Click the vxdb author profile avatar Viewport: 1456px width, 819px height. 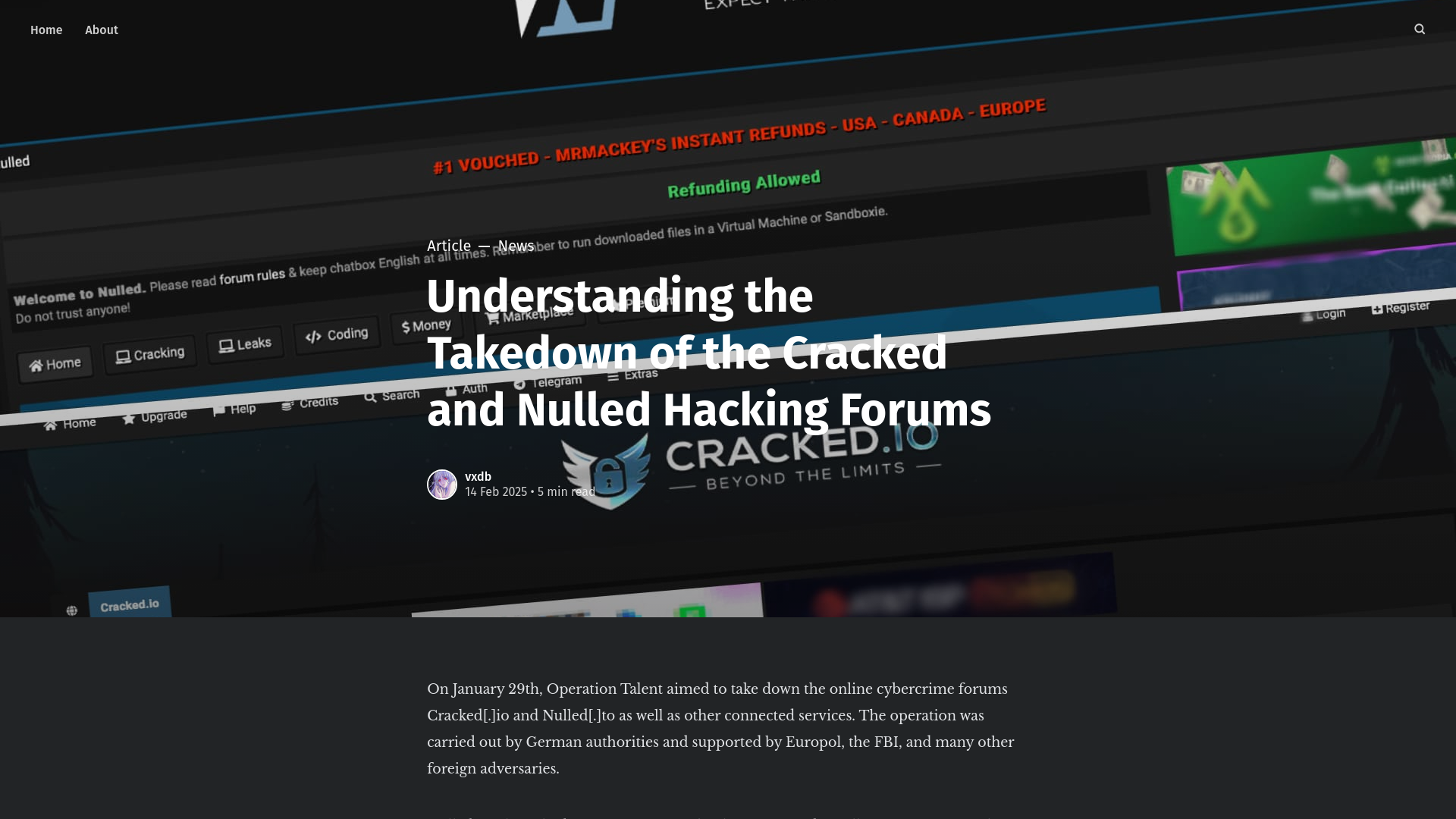click(441, 484)
